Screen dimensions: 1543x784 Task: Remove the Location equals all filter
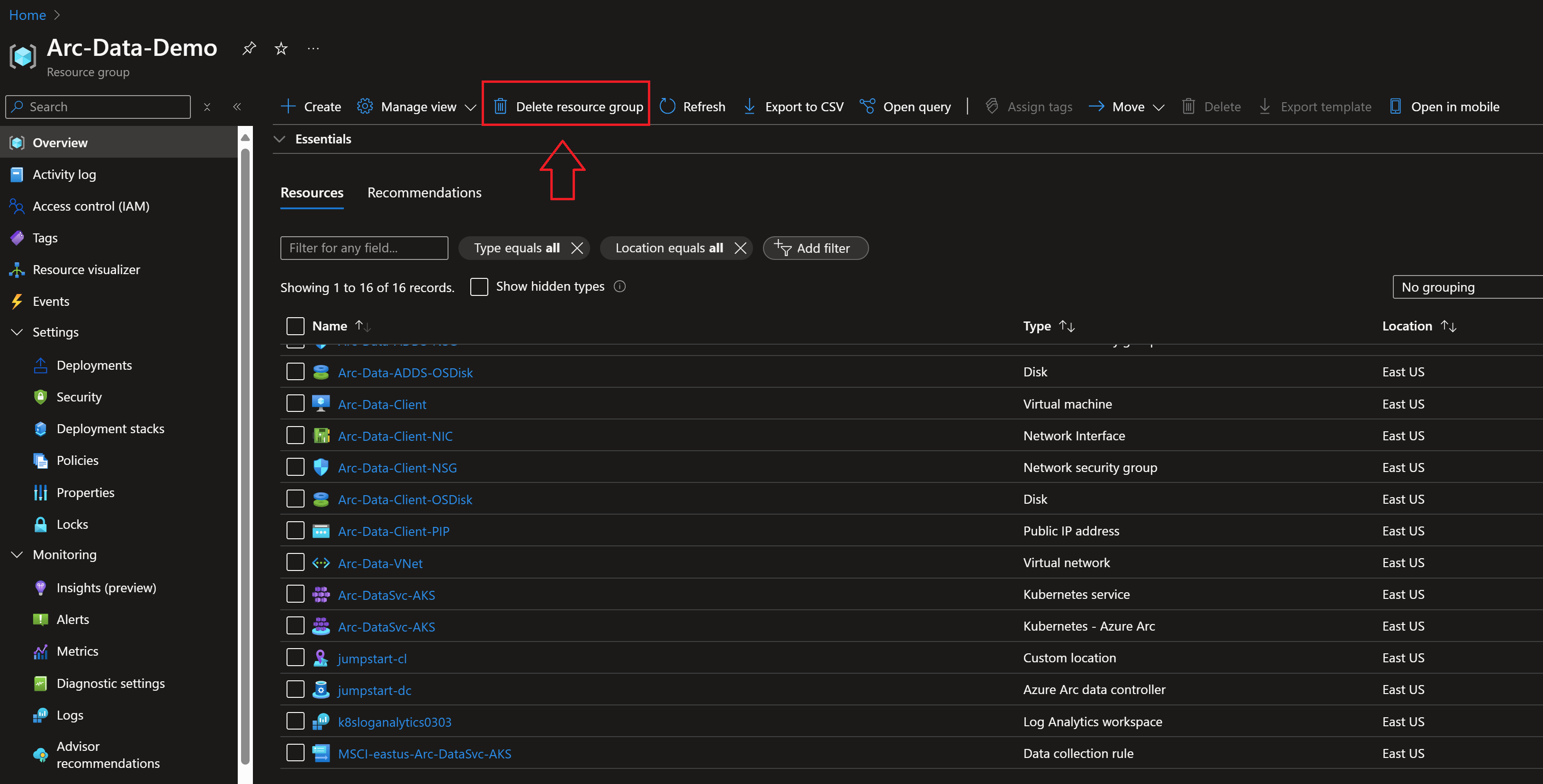tap(740, 248)
